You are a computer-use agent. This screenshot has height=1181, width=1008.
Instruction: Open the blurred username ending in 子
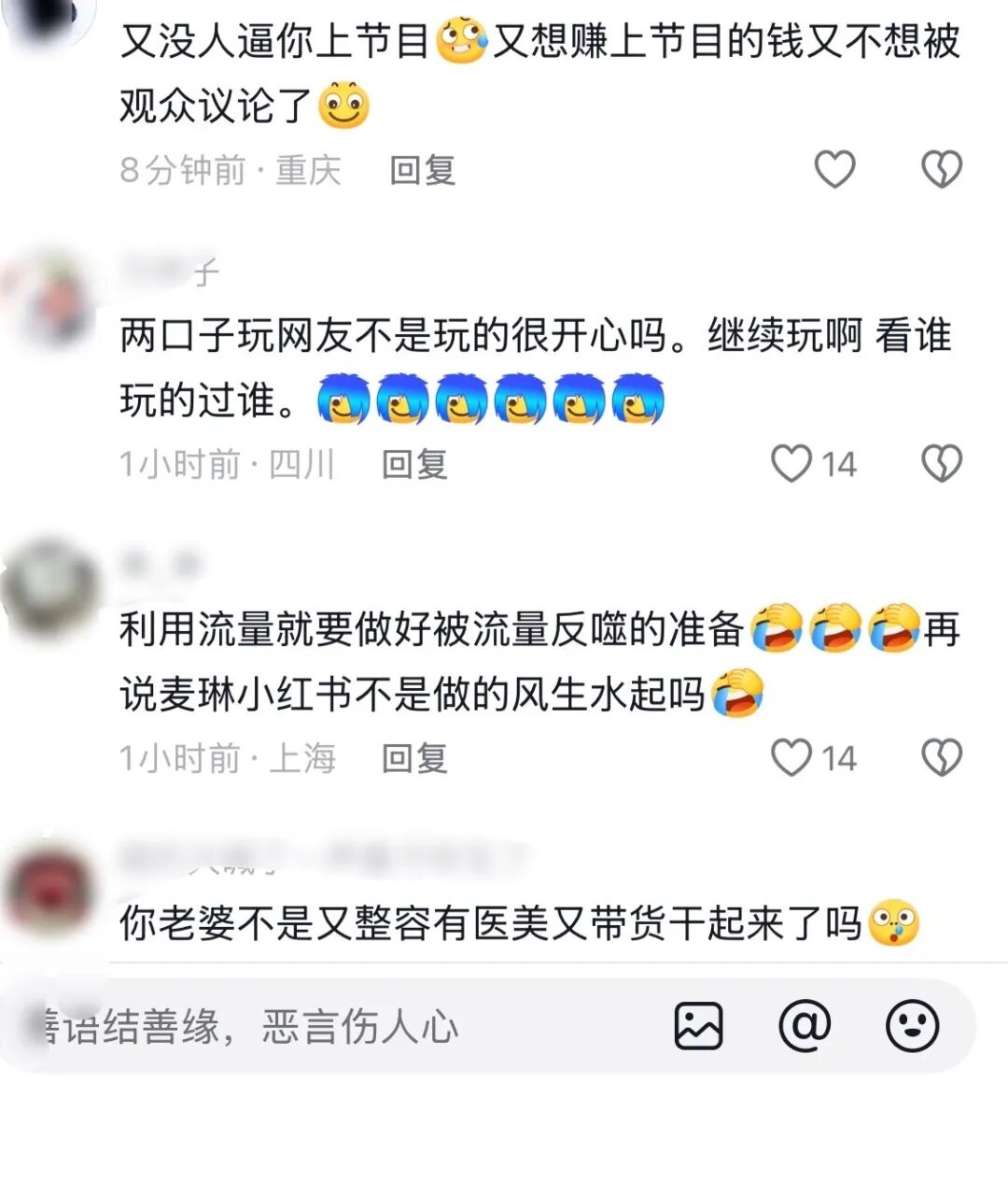[x=170, y=272]
